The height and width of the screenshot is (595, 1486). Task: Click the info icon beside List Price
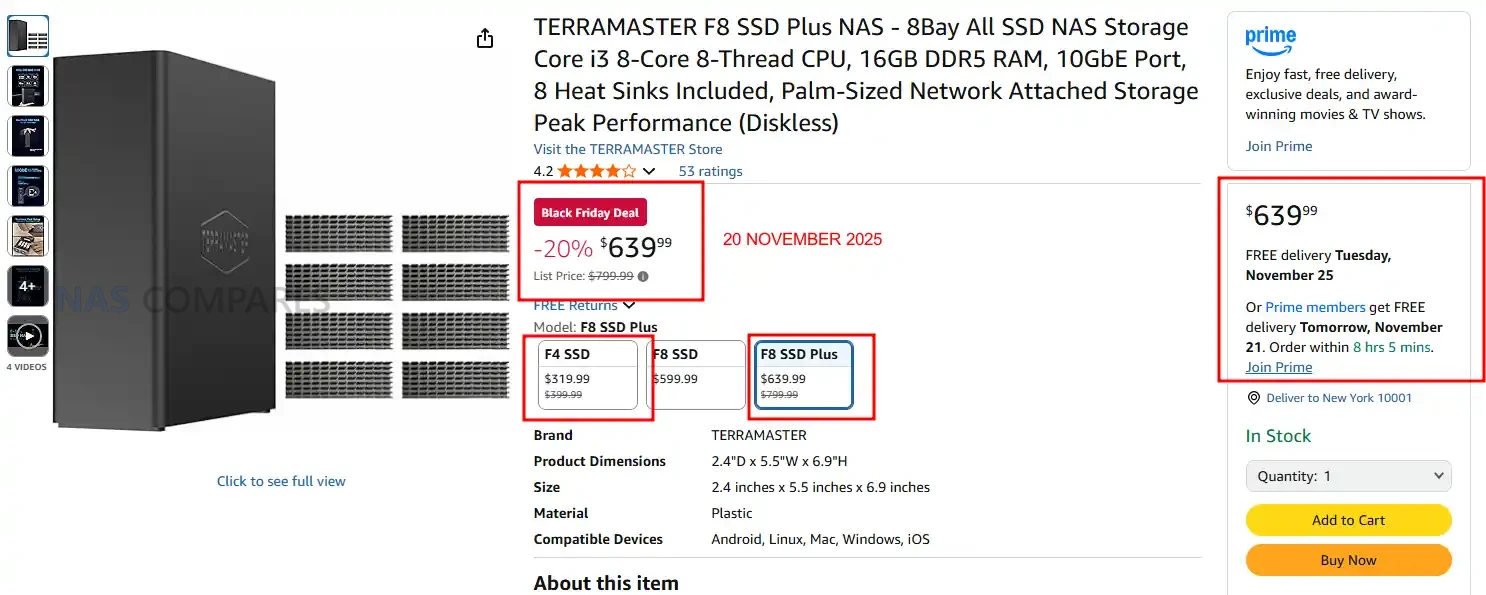[x=643, y=277]
